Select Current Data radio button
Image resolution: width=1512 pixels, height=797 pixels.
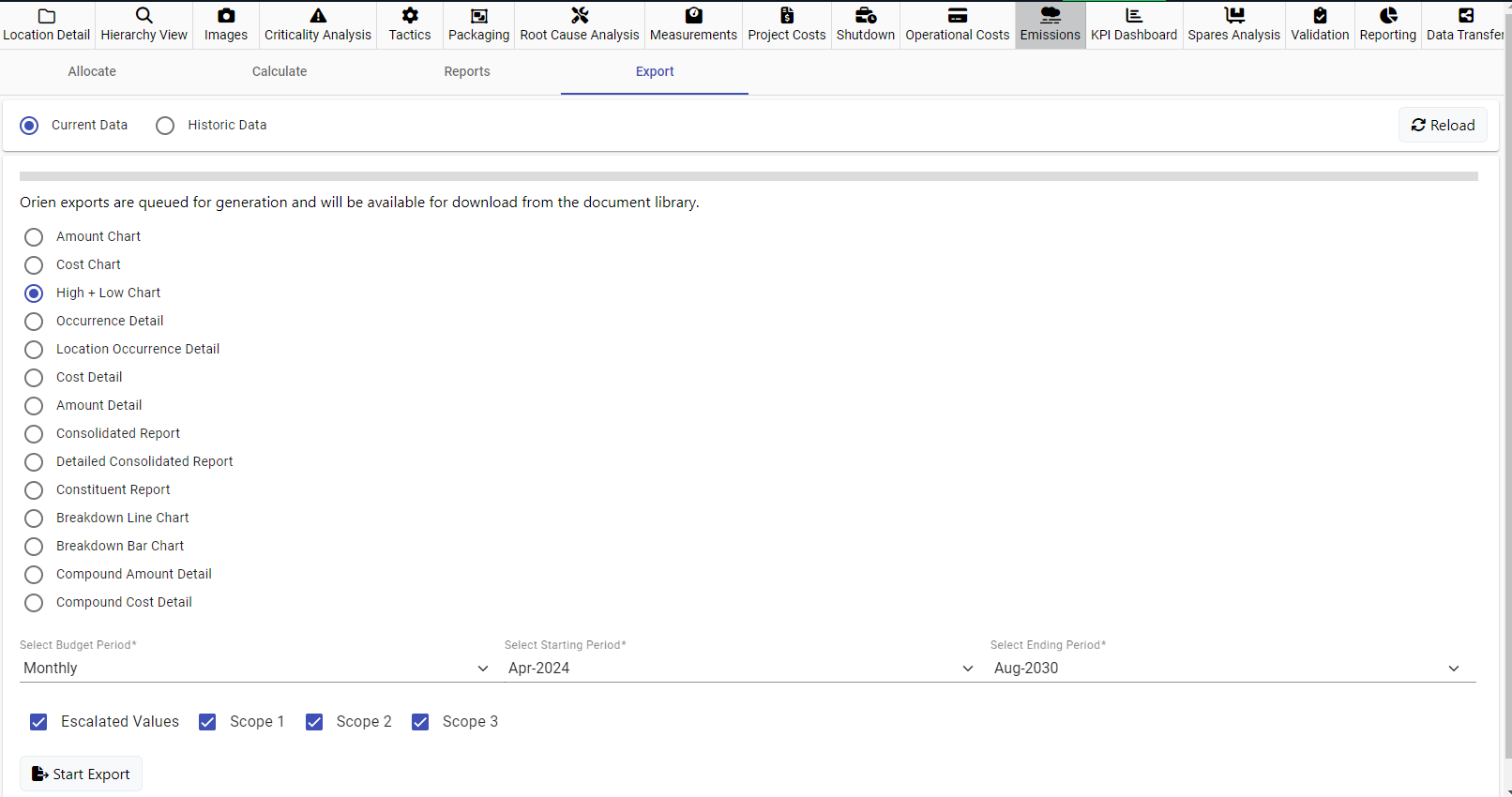coord(29,126)
